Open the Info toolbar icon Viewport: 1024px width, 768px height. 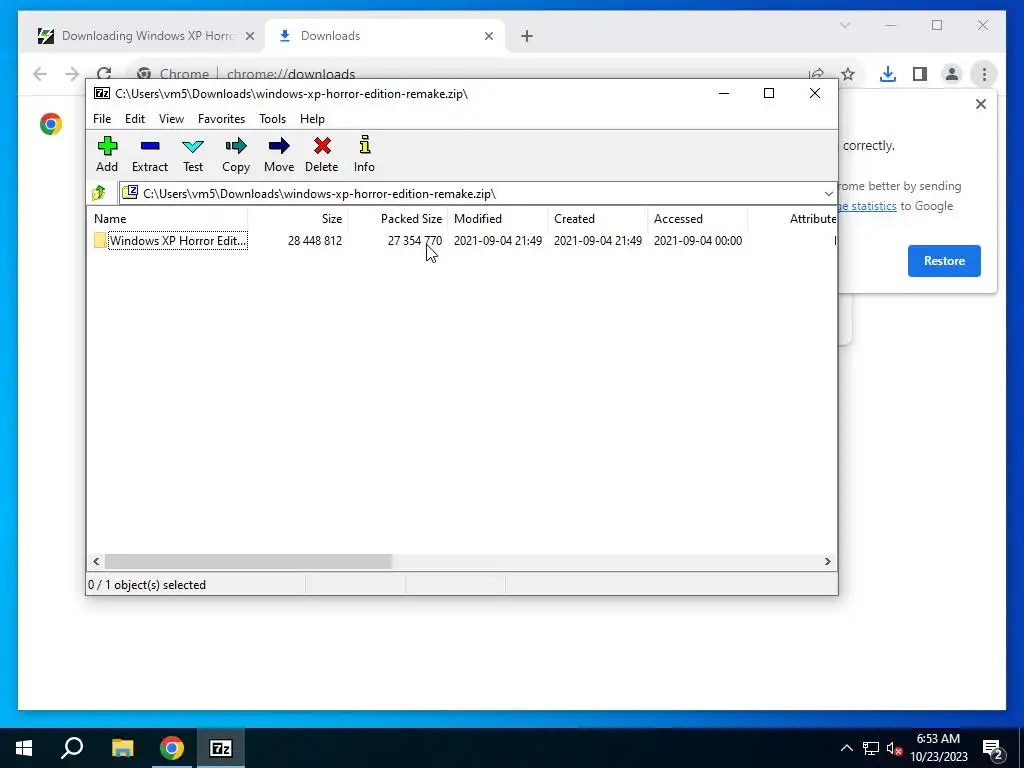coord(364,154)
